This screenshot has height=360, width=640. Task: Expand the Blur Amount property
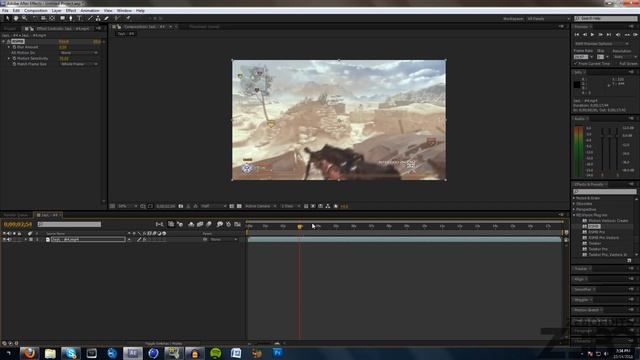point(9,47)
